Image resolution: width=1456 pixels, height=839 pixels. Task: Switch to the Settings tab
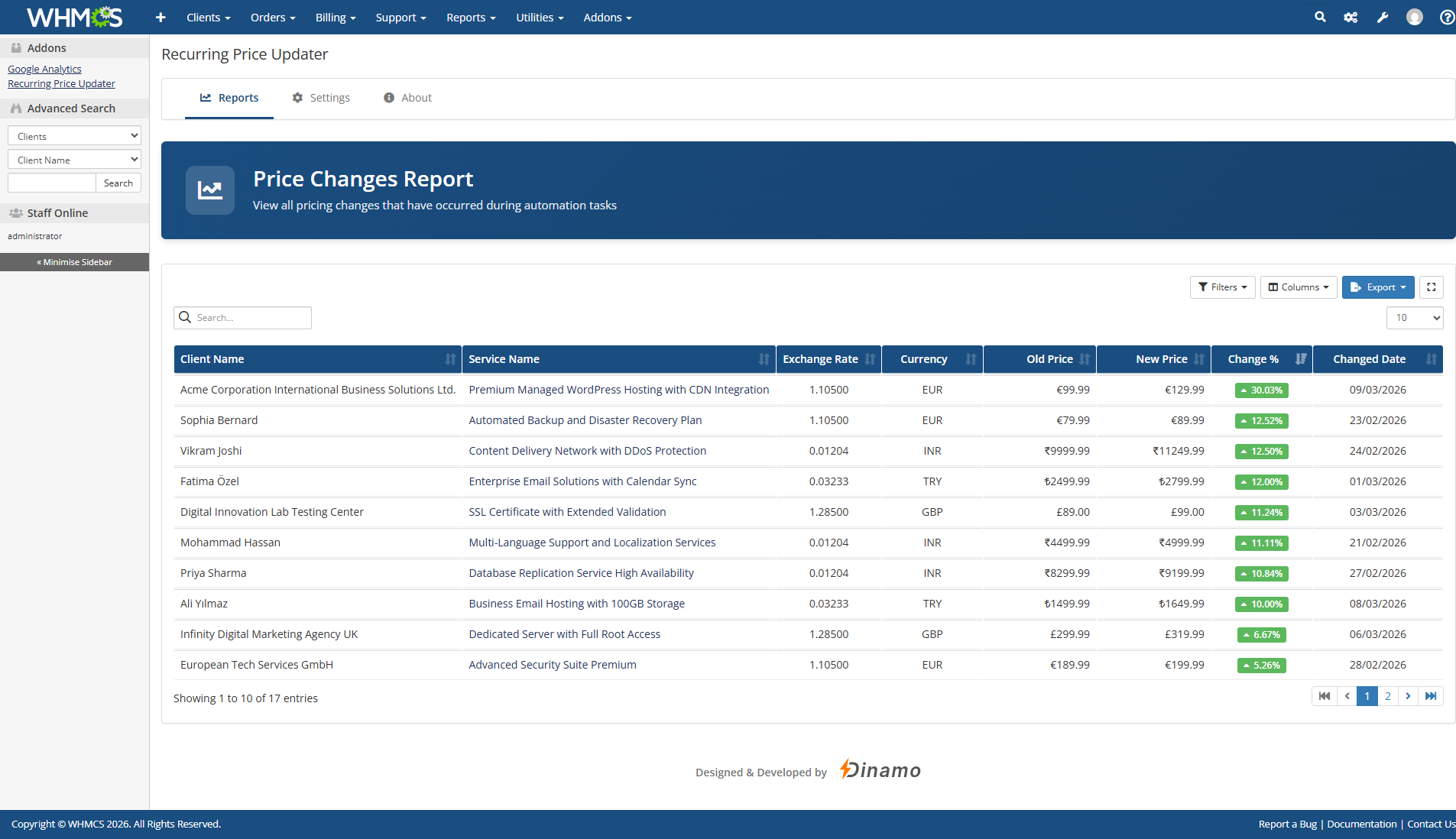[x=321, y=98]
